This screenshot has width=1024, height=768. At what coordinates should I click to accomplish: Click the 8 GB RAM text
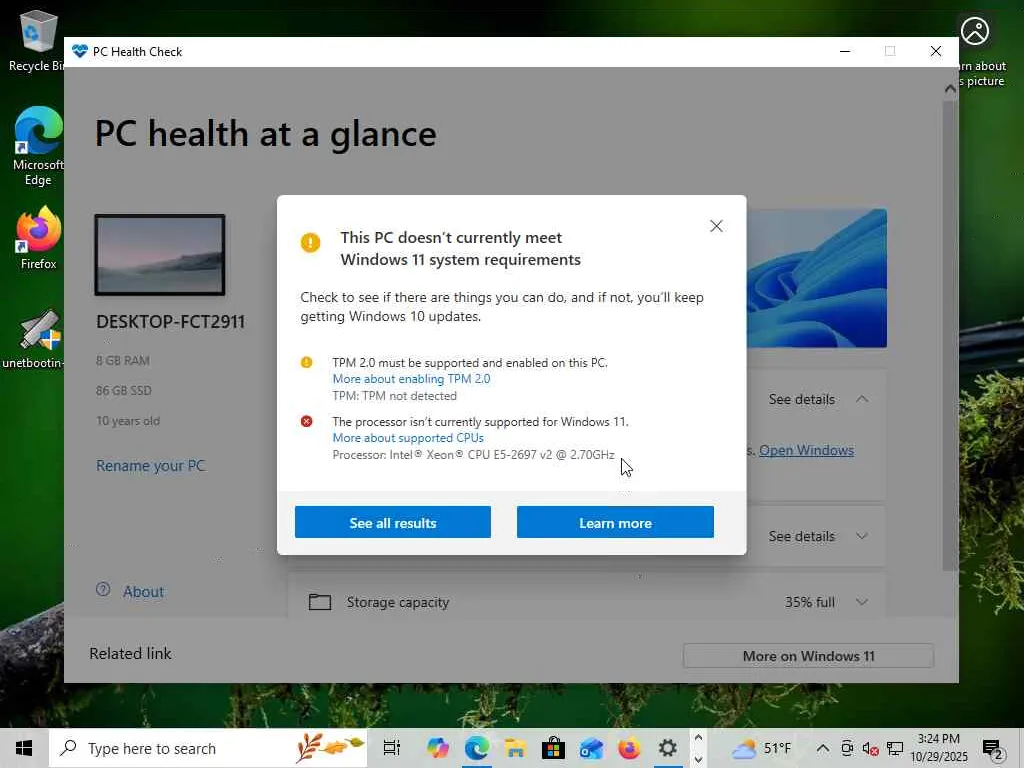pyautogui.click(x=123, y=360)
